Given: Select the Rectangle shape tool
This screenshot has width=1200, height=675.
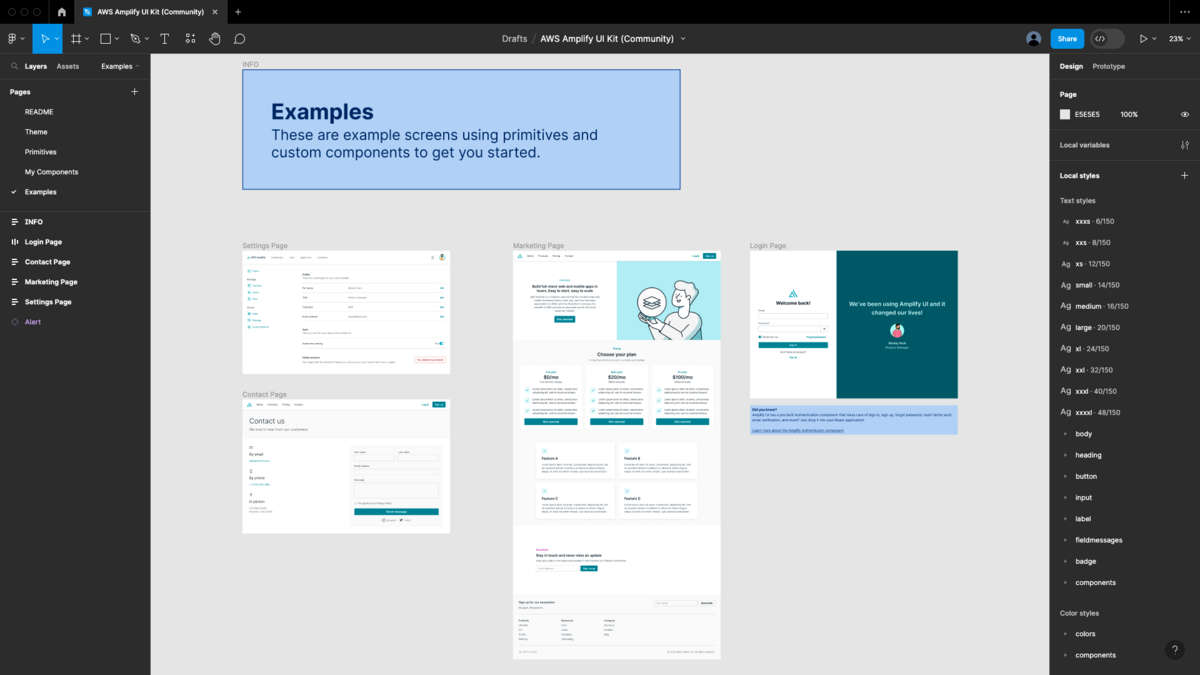Looking at the screenshot, I should point(105,39).
